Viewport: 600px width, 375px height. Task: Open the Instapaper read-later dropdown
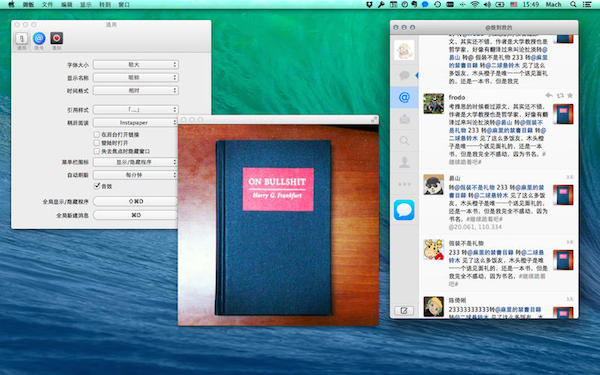coord(135,122)
